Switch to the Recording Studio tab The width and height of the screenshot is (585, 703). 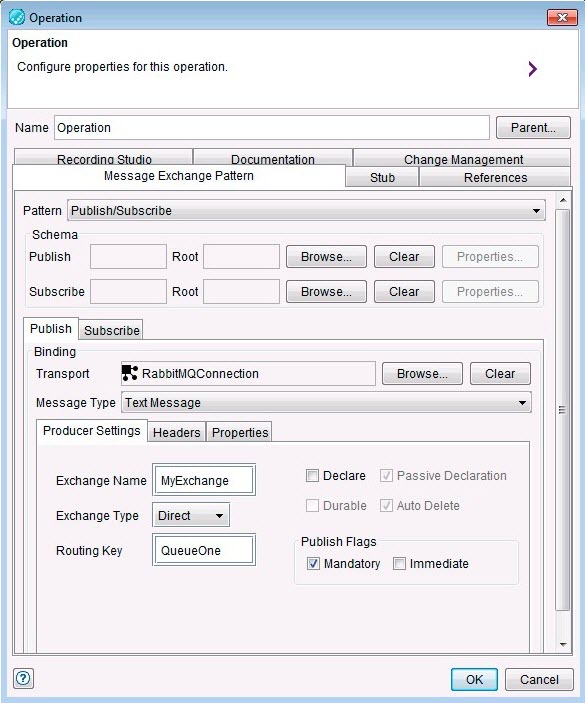pos(104,158)
